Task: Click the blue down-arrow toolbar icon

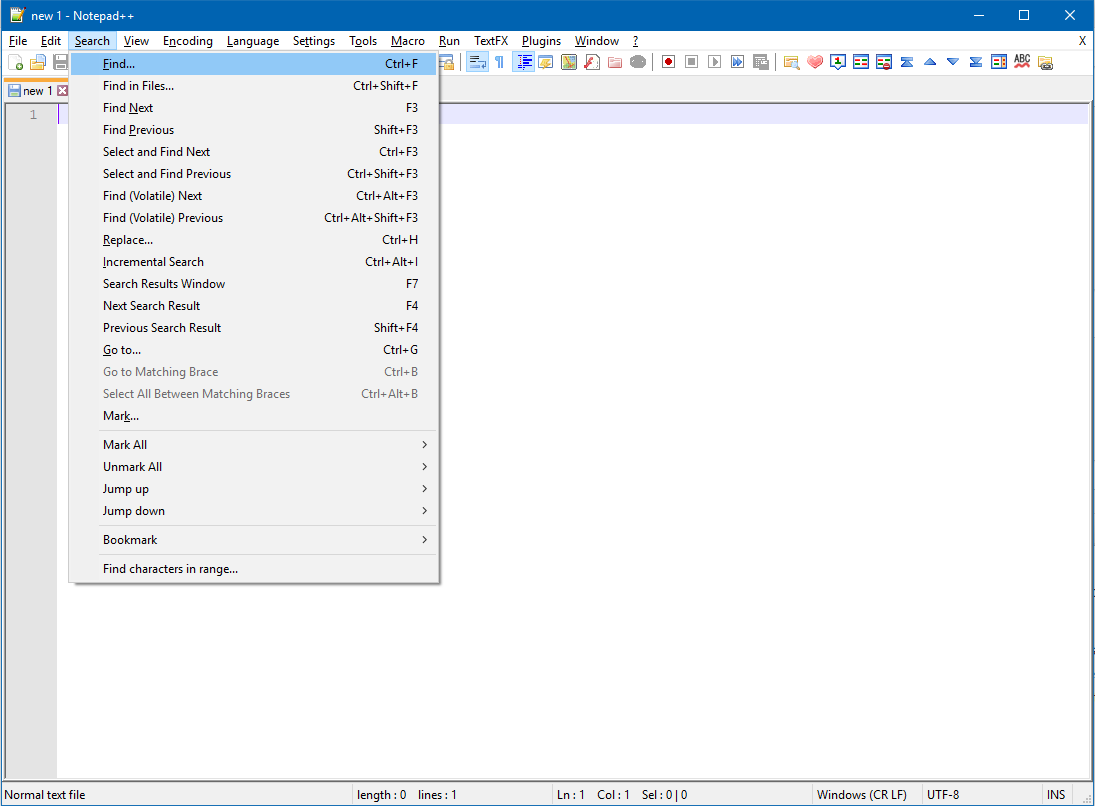Action: 953,62
